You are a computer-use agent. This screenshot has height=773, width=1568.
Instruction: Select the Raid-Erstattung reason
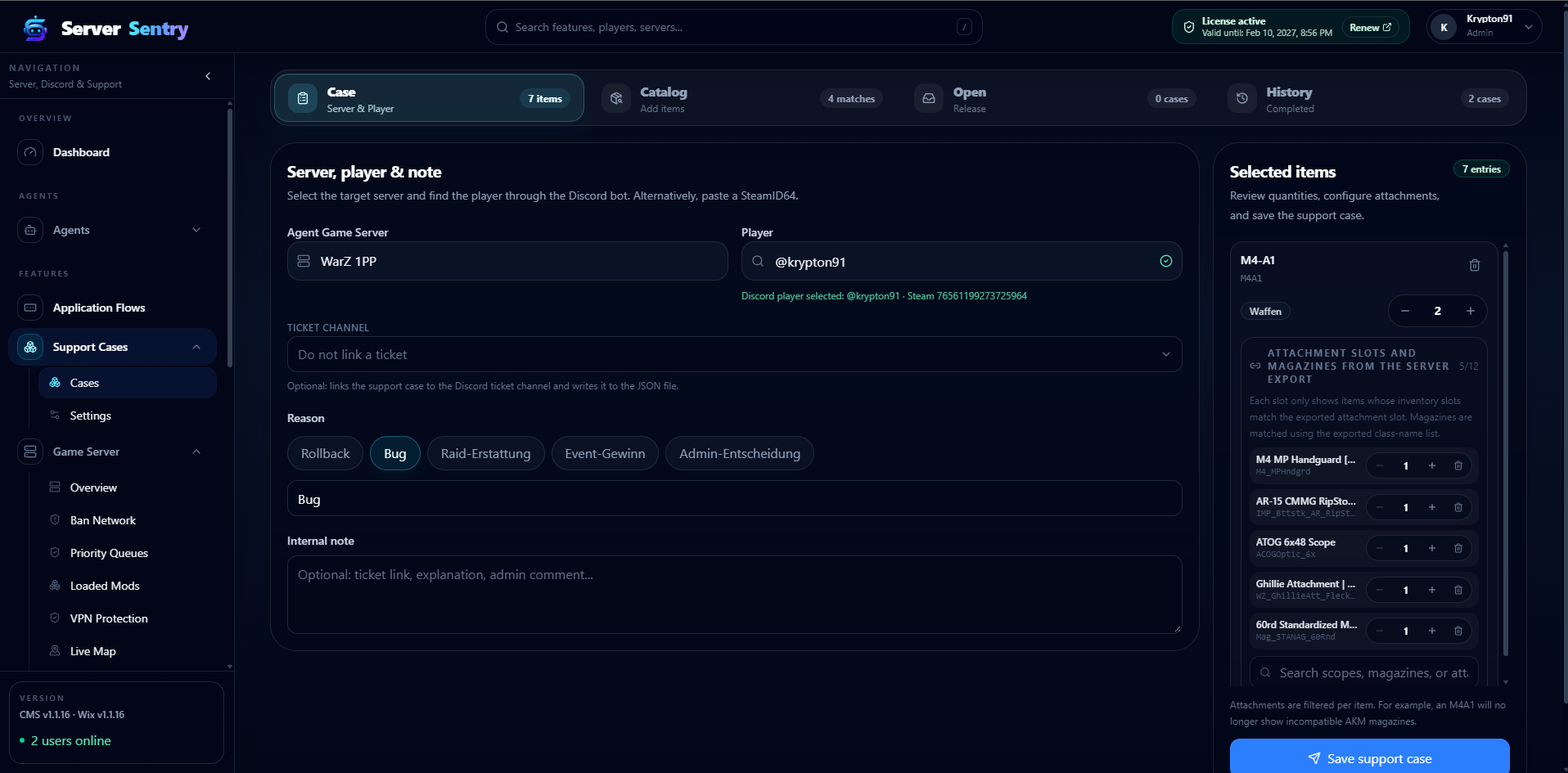(x=485, y=453)
